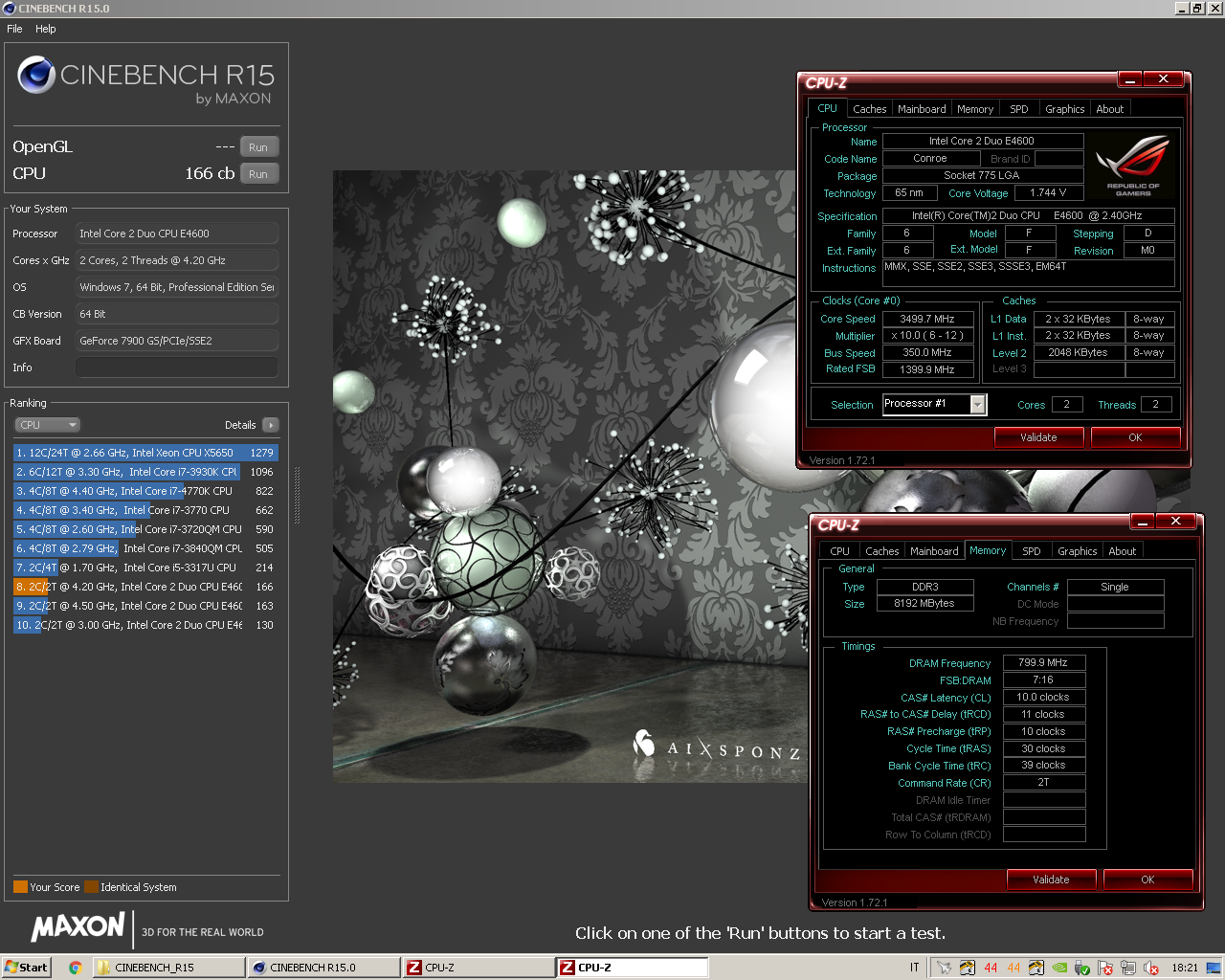Select highlighted ranking row 8 scoring 166

[145, 587]
